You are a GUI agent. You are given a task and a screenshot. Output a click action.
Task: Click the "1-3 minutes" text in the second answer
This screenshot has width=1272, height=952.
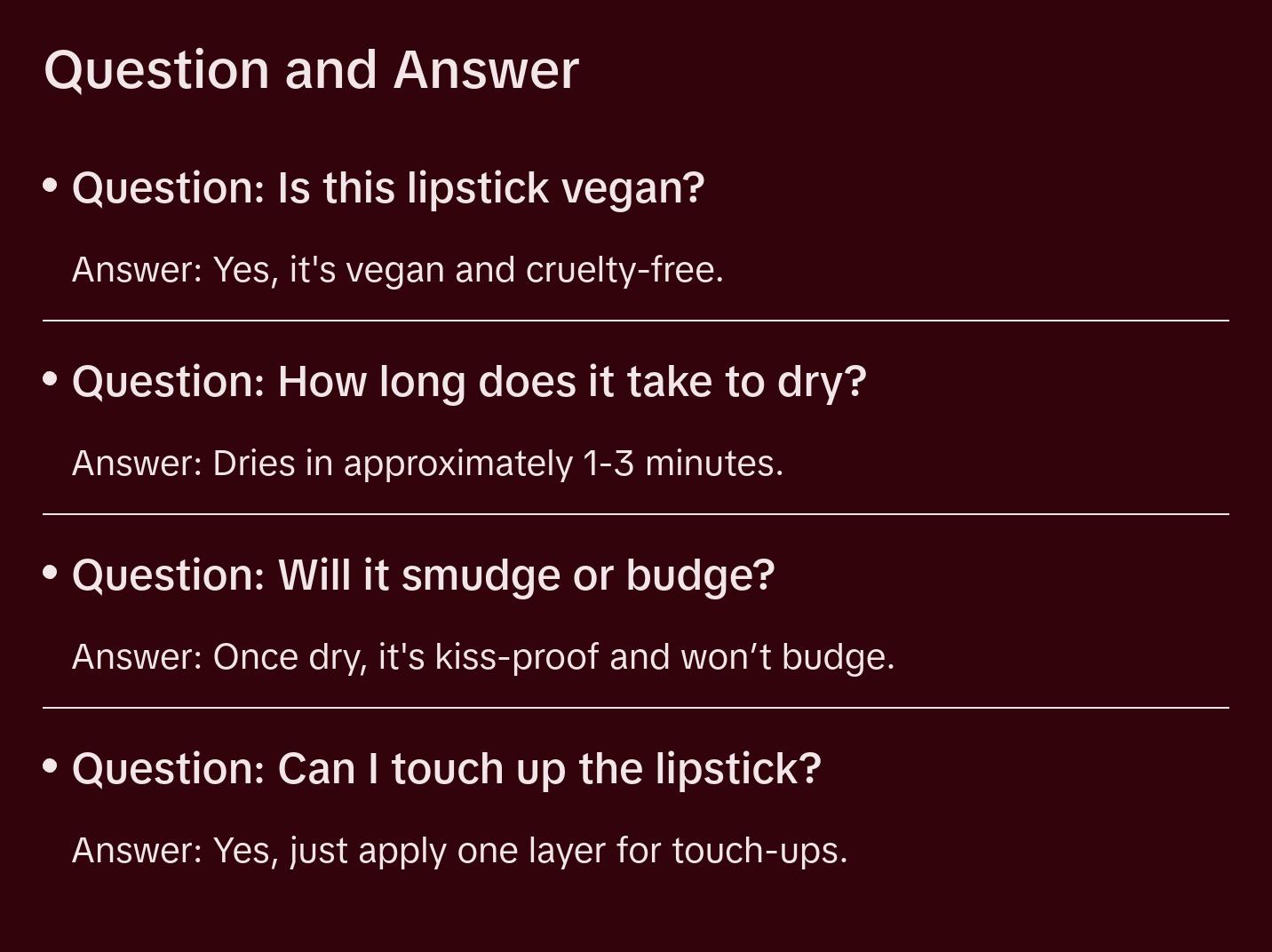(682, 464)
